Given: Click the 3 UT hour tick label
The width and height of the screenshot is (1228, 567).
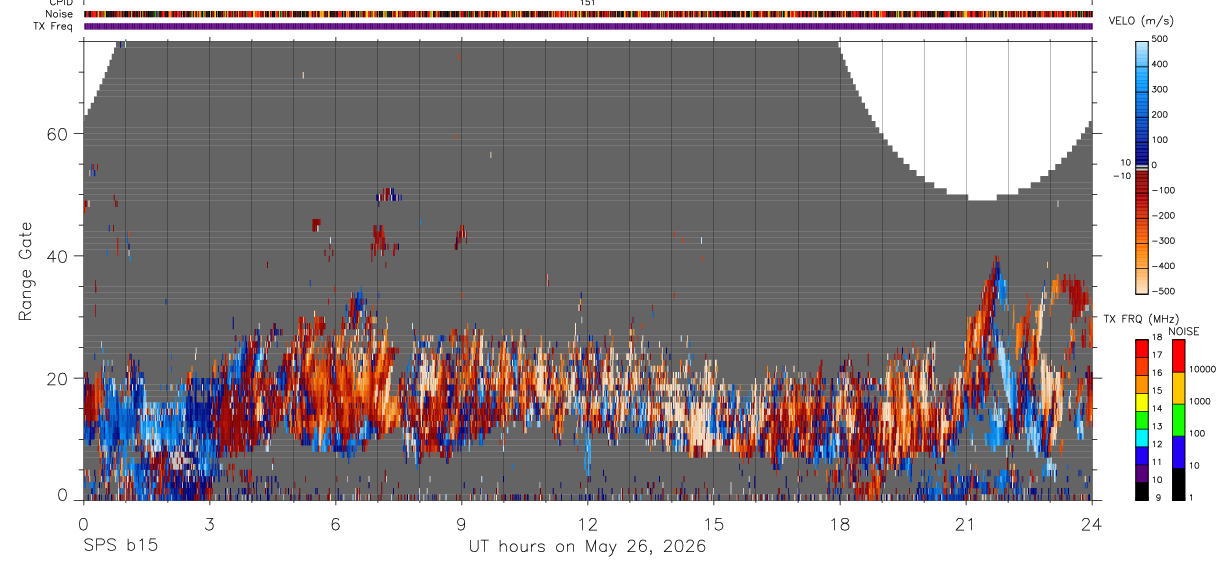Looking at the screenshot, I should click(210, 523).
